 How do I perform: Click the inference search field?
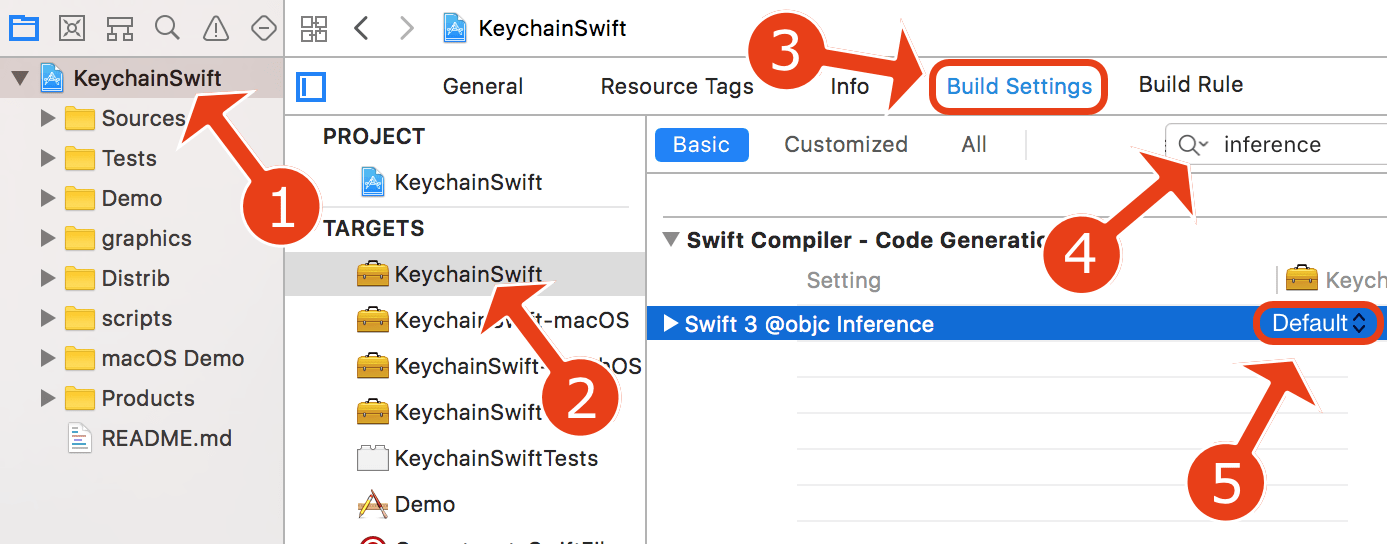pos(1277,145)
